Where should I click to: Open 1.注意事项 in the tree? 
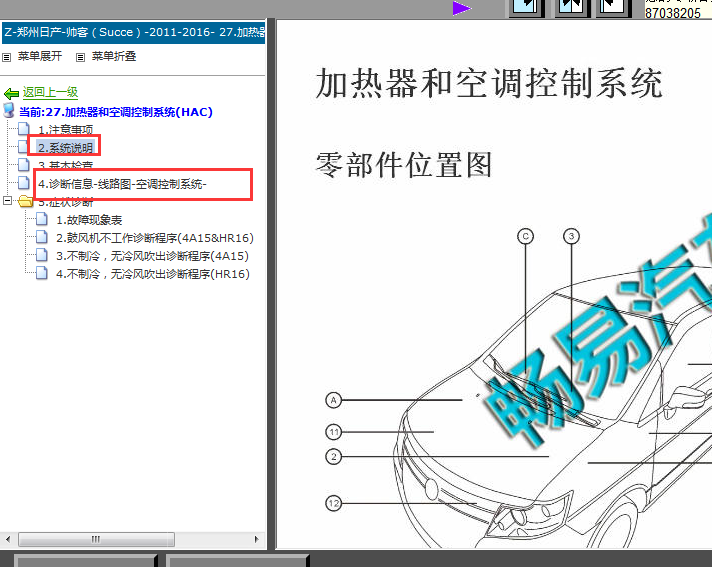(x=65, y=130)
